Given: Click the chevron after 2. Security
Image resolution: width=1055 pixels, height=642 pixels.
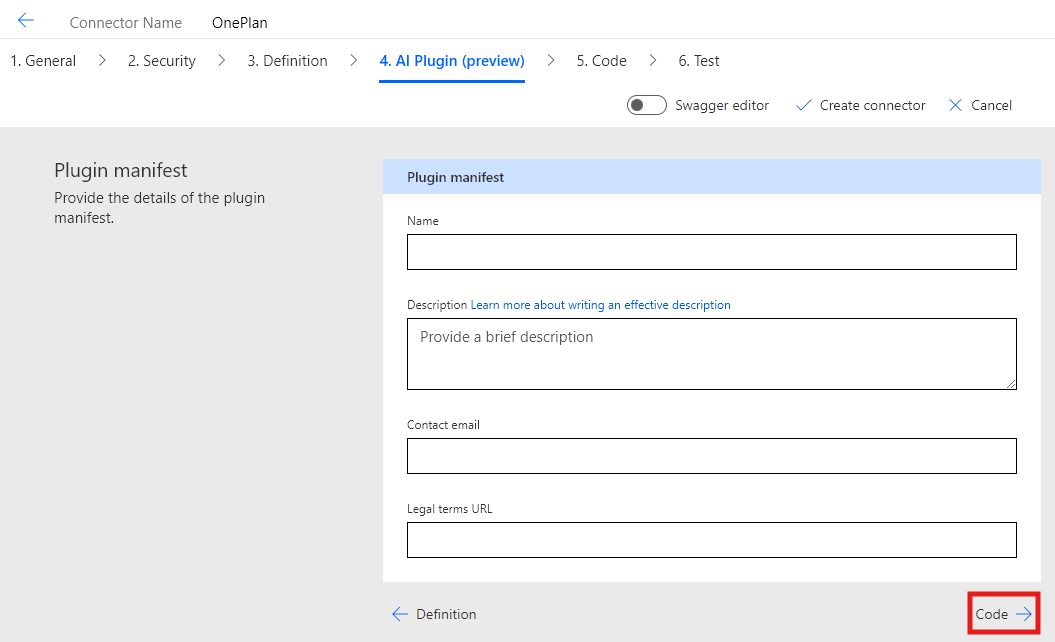Looking at the screenshot, I should [x=221, y=61].
